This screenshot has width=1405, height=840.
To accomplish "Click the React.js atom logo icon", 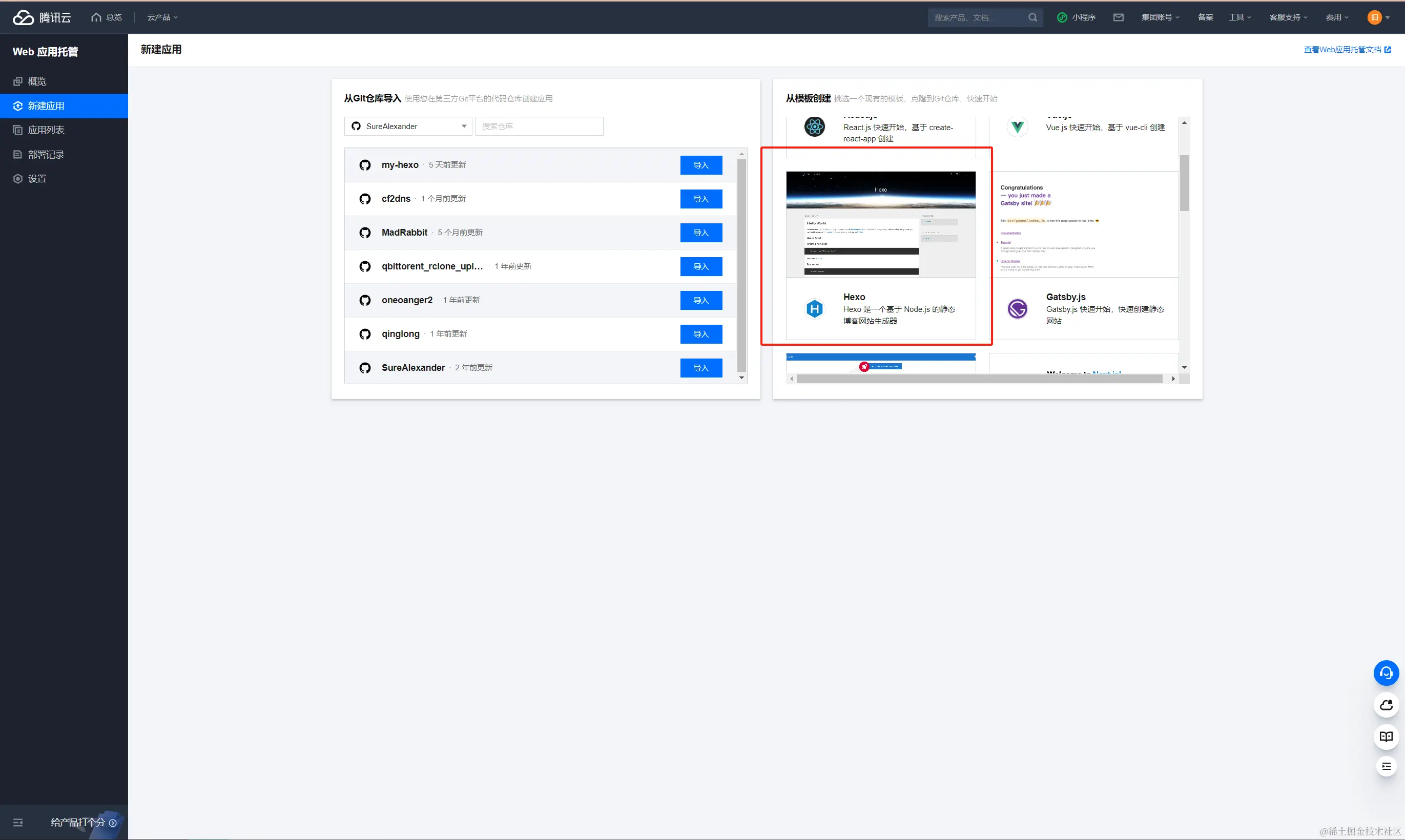I will (814, 127).
